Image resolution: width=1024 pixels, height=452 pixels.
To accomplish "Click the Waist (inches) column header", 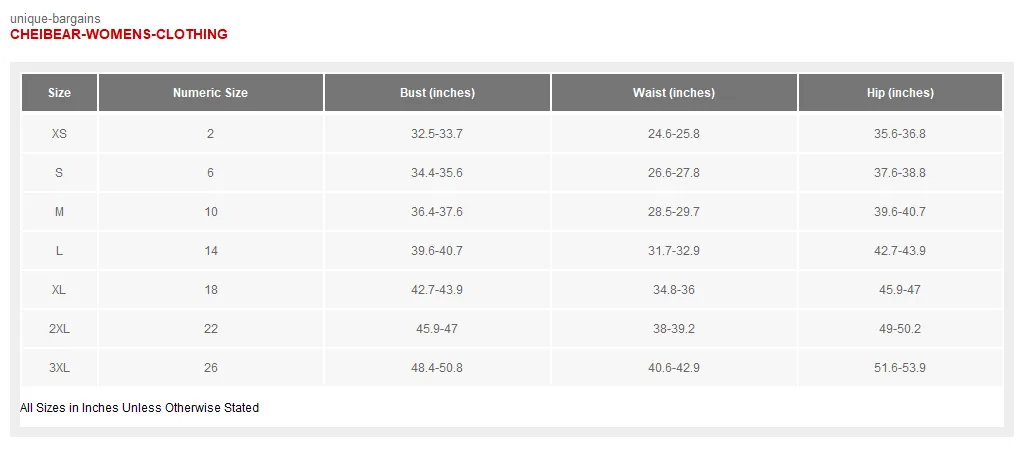I will pyautogui.click(x=674, y=93).
